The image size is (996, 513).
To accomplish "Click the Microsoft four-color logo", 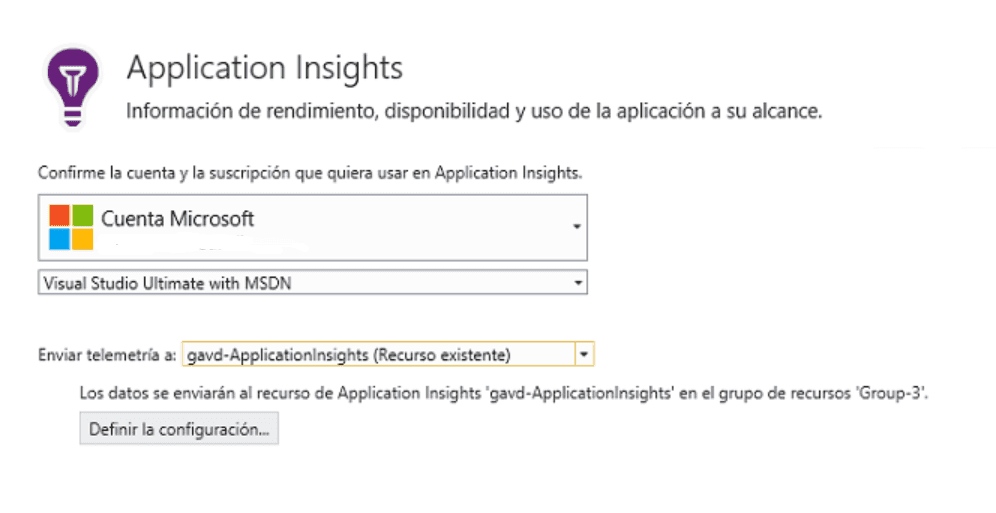I will [x=71, y=227].
